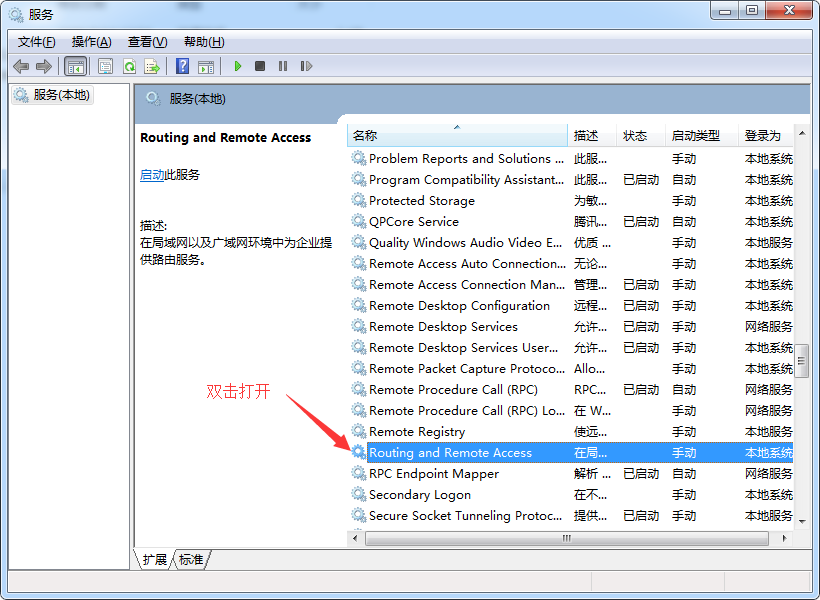The height and width of the screenshot is (600, 820).
Task: Select RPC Endpoint Mapper service
Action: [x=571, y=473]
